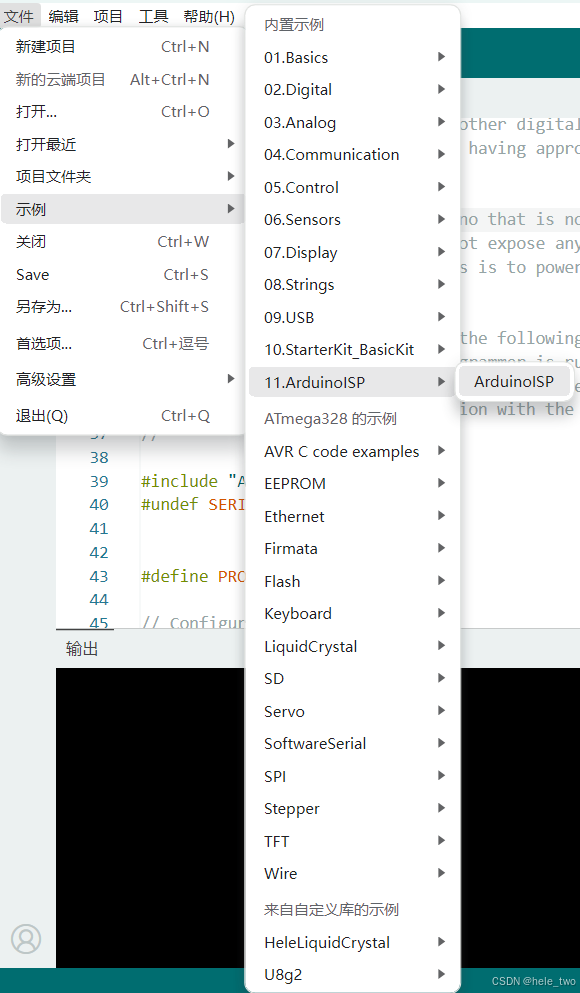Open the 帮助(H) menu
Screen dimensions: 580x993
tap(209, 16)
